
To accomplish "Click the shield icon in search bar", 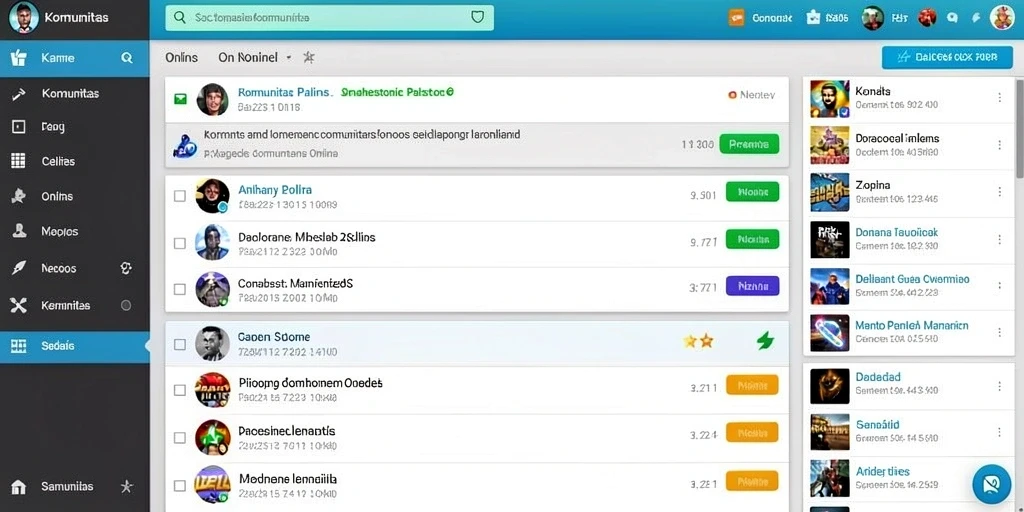I will click(x=477, y=18).
